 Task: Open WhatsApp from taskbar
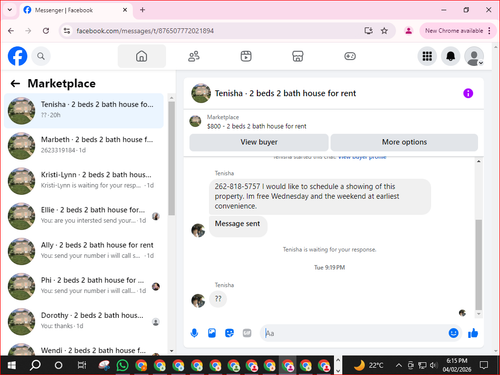(x=122, y=365)
